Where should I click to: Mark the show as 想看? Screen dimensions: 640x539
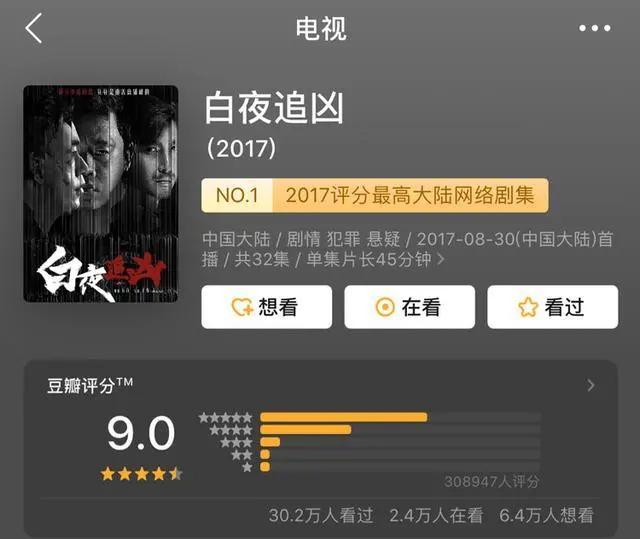pyautogui.click(x=267, y=307)
